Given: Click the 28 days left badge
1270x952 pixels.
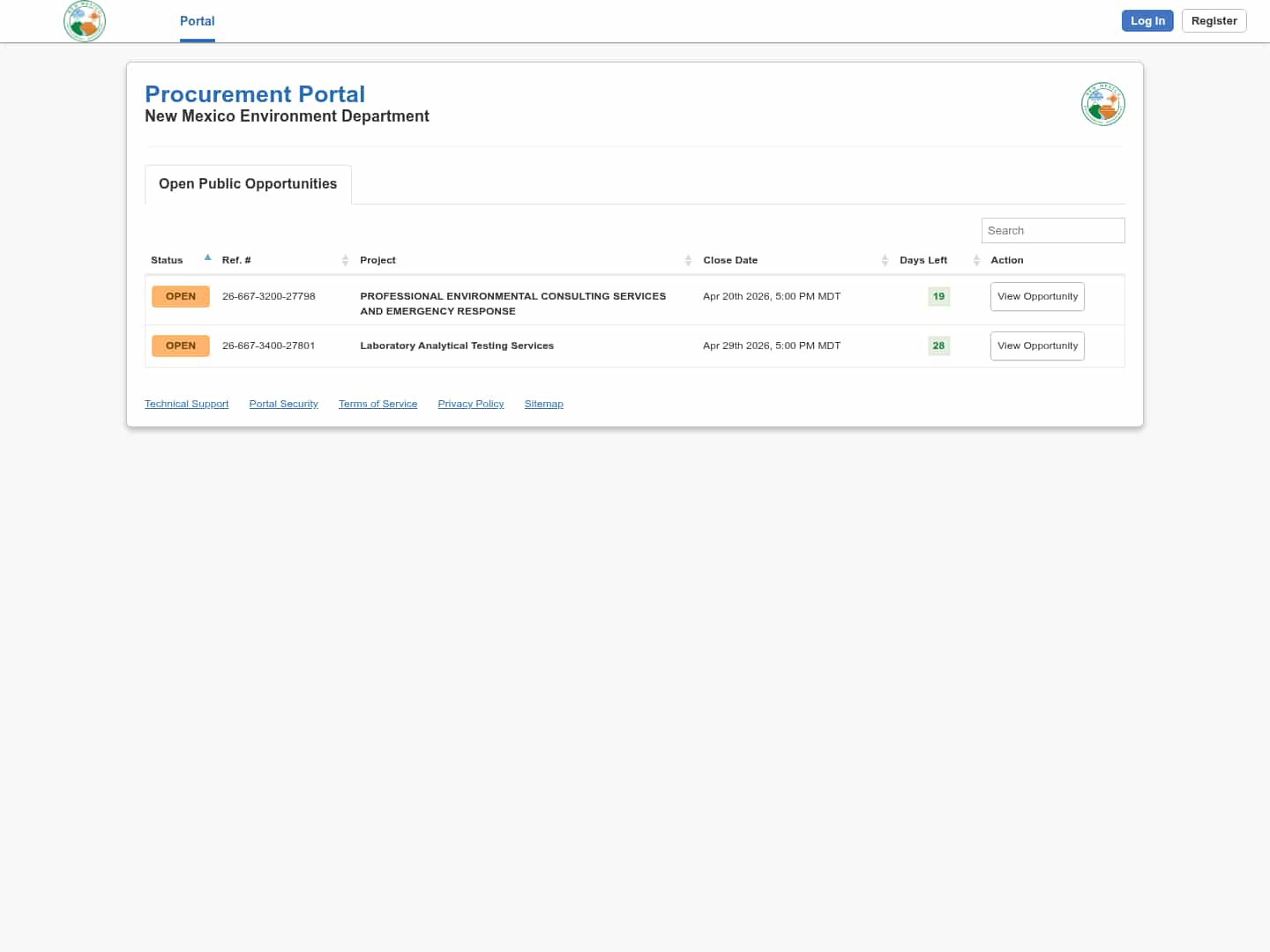Looking at the screenshot, I should click(x=938, y=346).
